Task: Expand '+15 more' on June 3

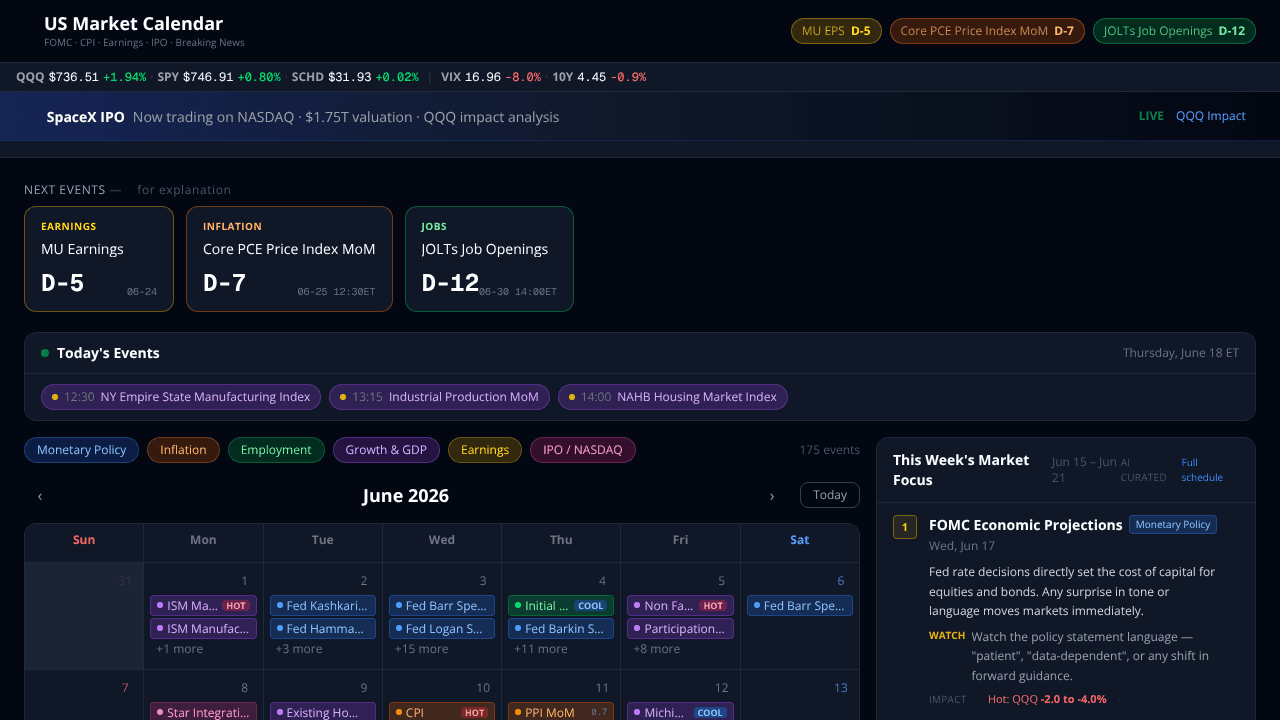Action: (x=421, y=649)
